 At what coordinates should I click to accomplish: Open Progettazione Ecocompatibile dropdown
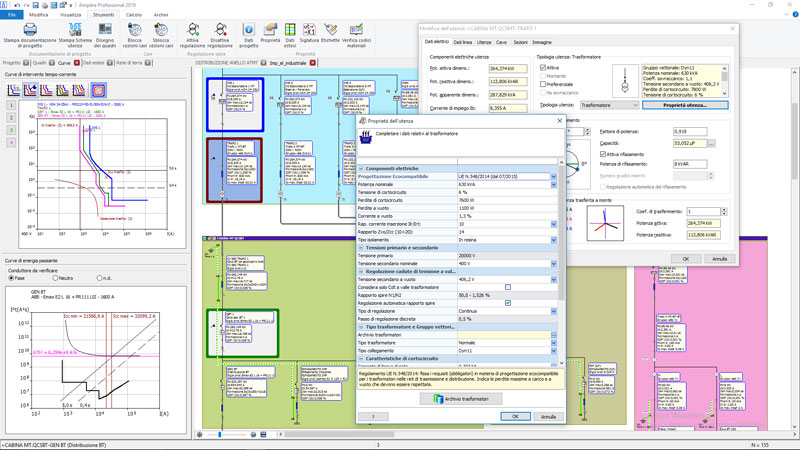554,177
